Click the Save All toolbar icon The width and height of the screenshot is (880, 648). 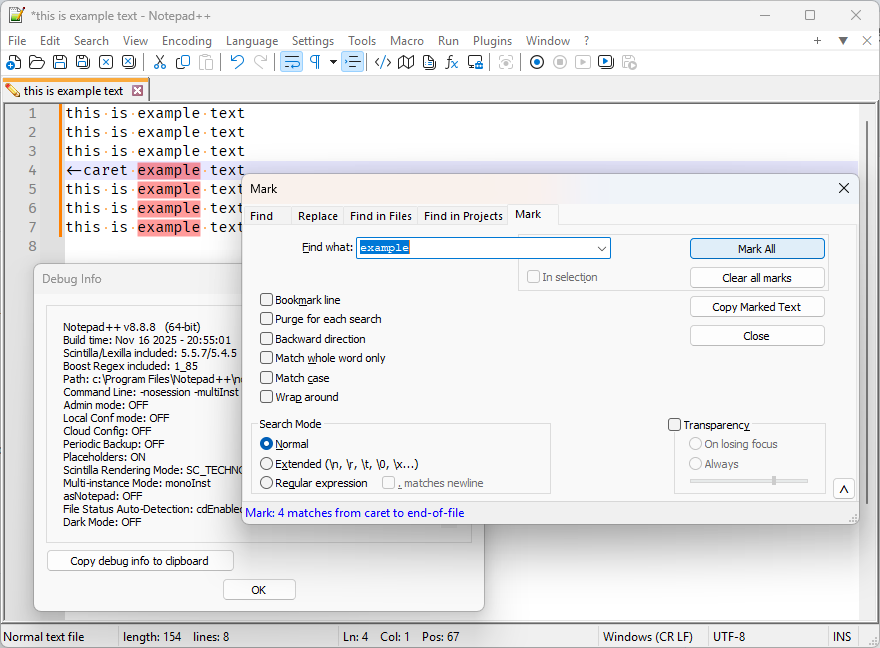click(82, 62)
